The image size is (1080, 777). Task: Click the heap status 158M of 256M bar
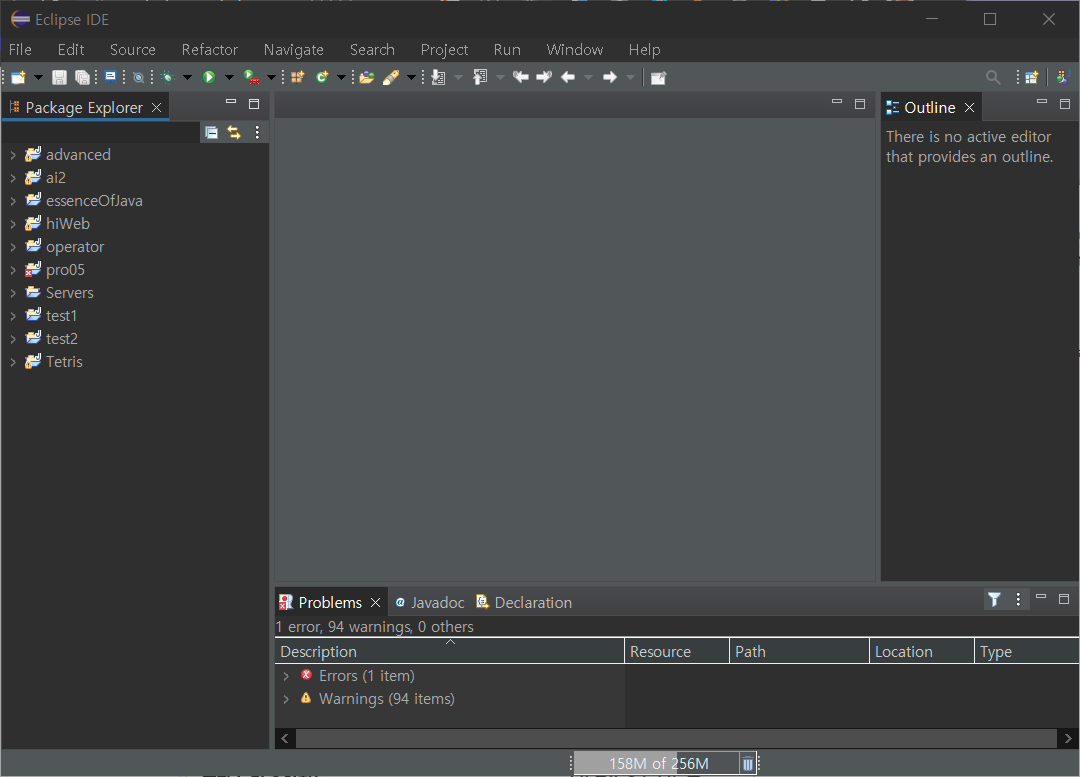point(656,763)
